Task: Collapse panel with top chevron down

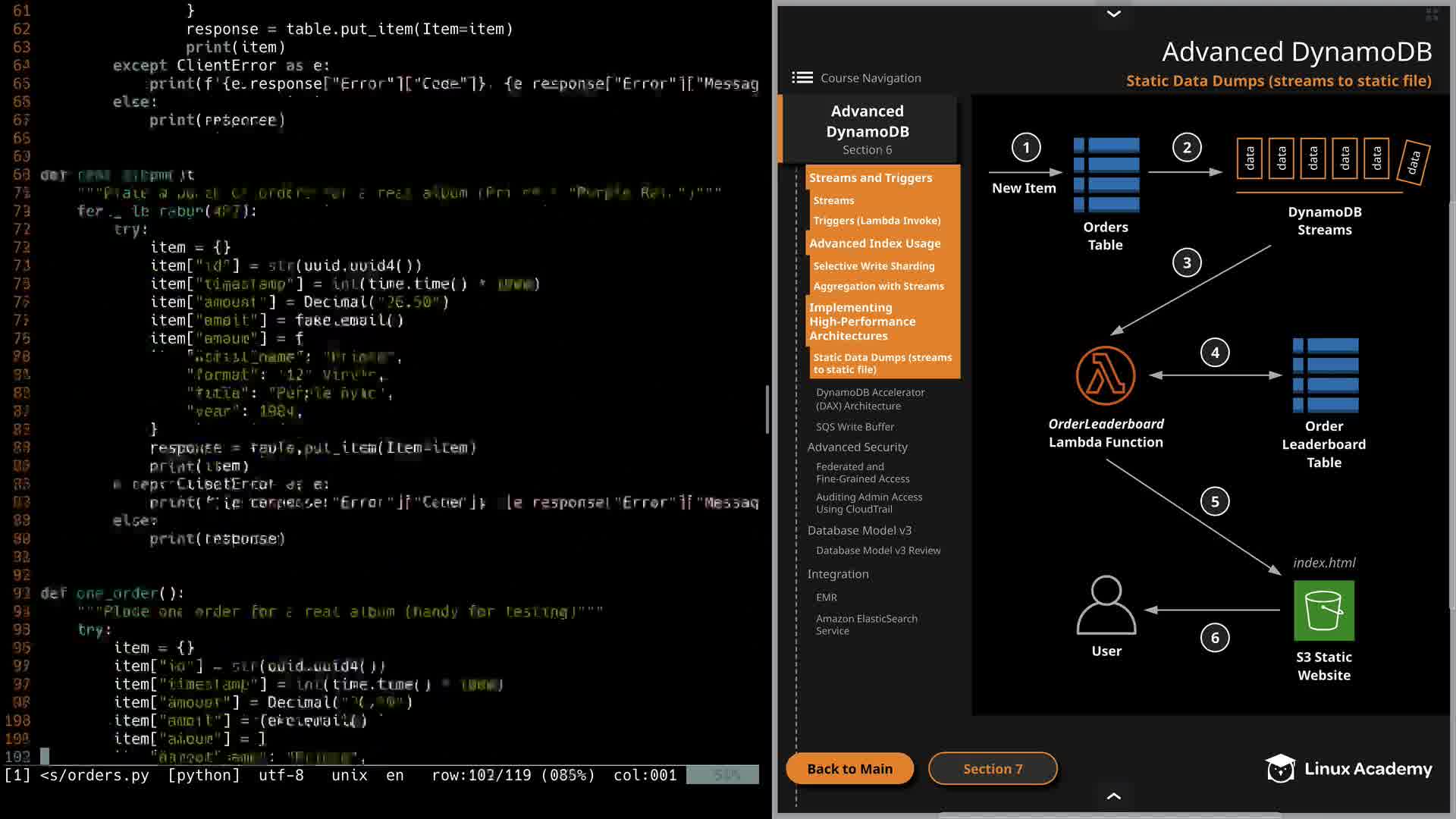Action: [x=1113, y=14]
